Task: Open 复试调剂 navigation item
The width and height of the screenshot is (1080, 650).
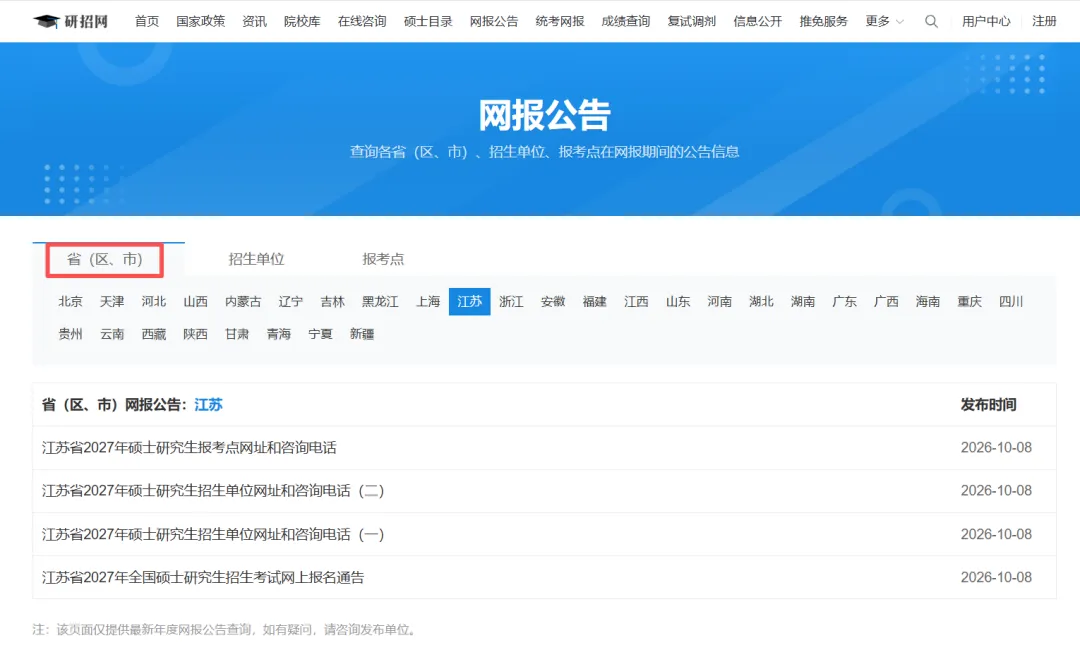Action: point(692,21)
